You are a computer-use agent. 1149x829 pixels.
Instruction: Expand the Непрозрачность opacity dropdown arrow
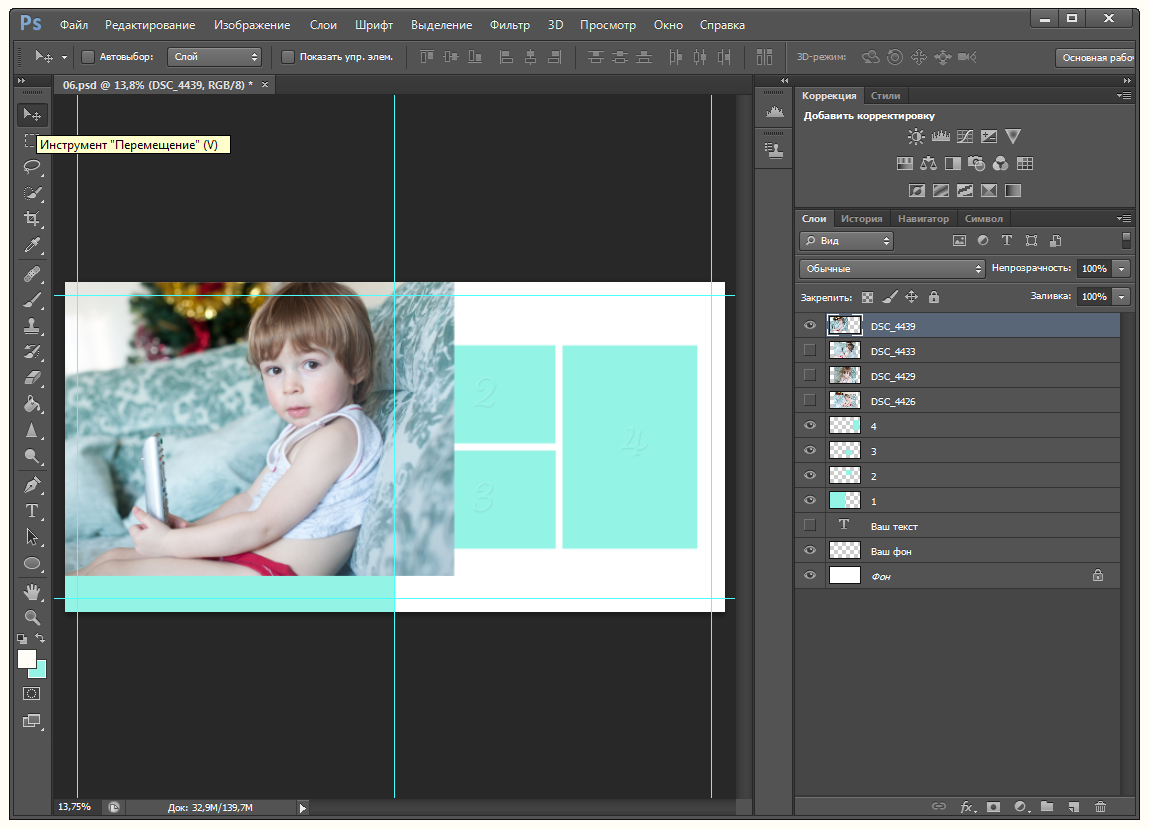click(x=1122, y=269)
